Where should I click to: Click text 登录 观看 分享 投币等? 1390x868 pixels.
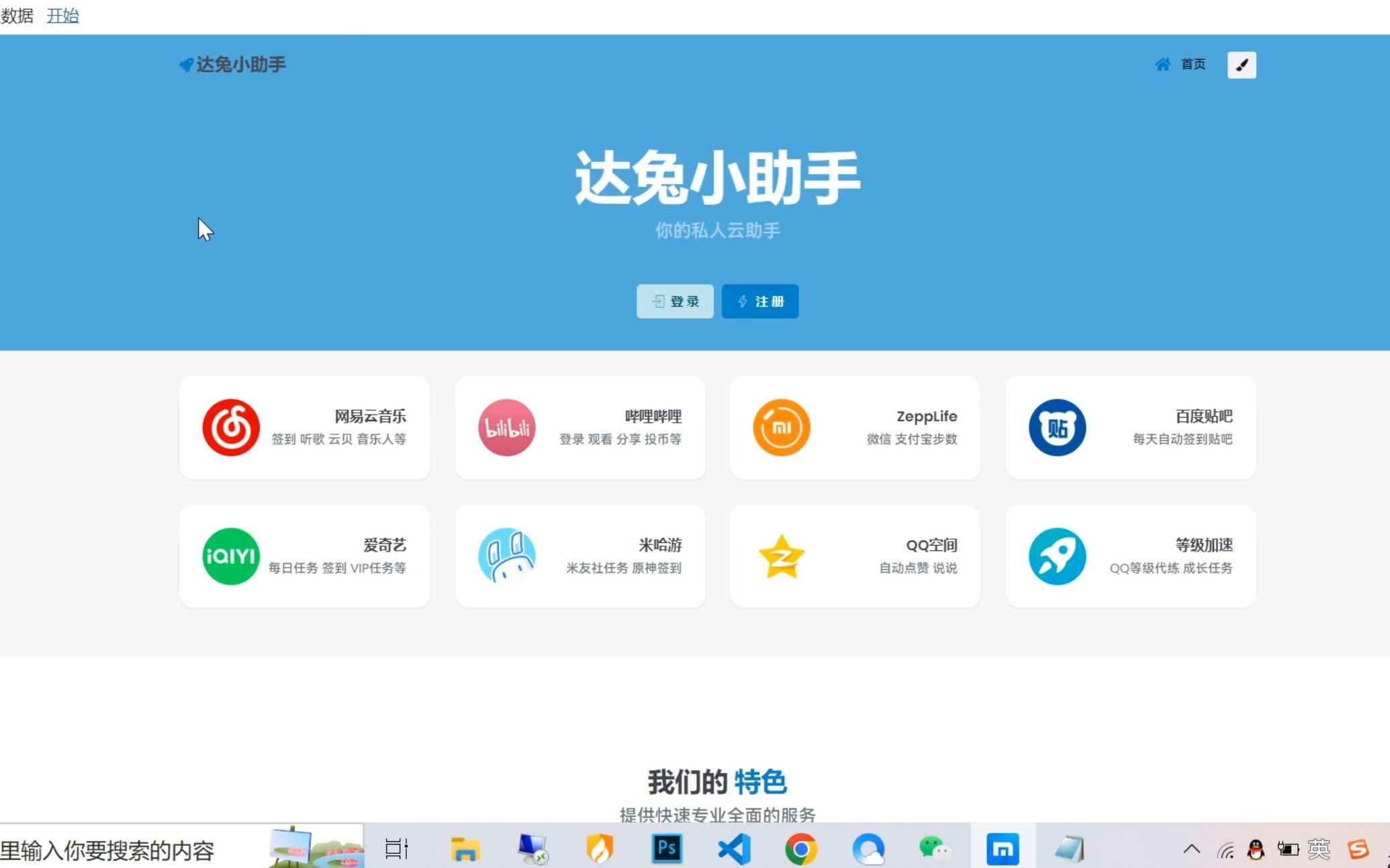620,439
